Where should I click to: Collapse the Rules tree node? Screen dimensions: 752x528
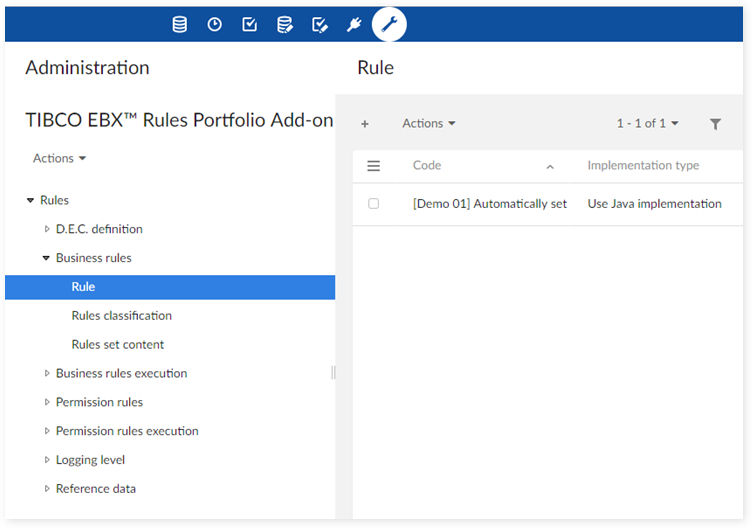[x=30, y=200]
